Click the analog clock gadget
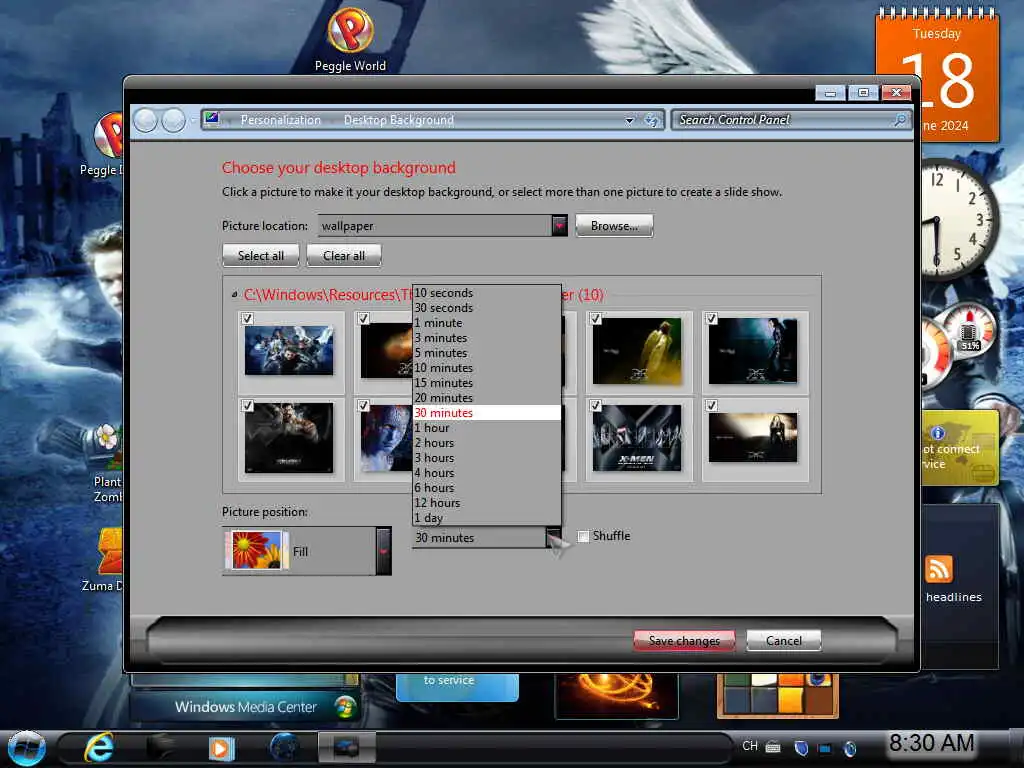The image size is (1024, 768). [x=956, y=219]
